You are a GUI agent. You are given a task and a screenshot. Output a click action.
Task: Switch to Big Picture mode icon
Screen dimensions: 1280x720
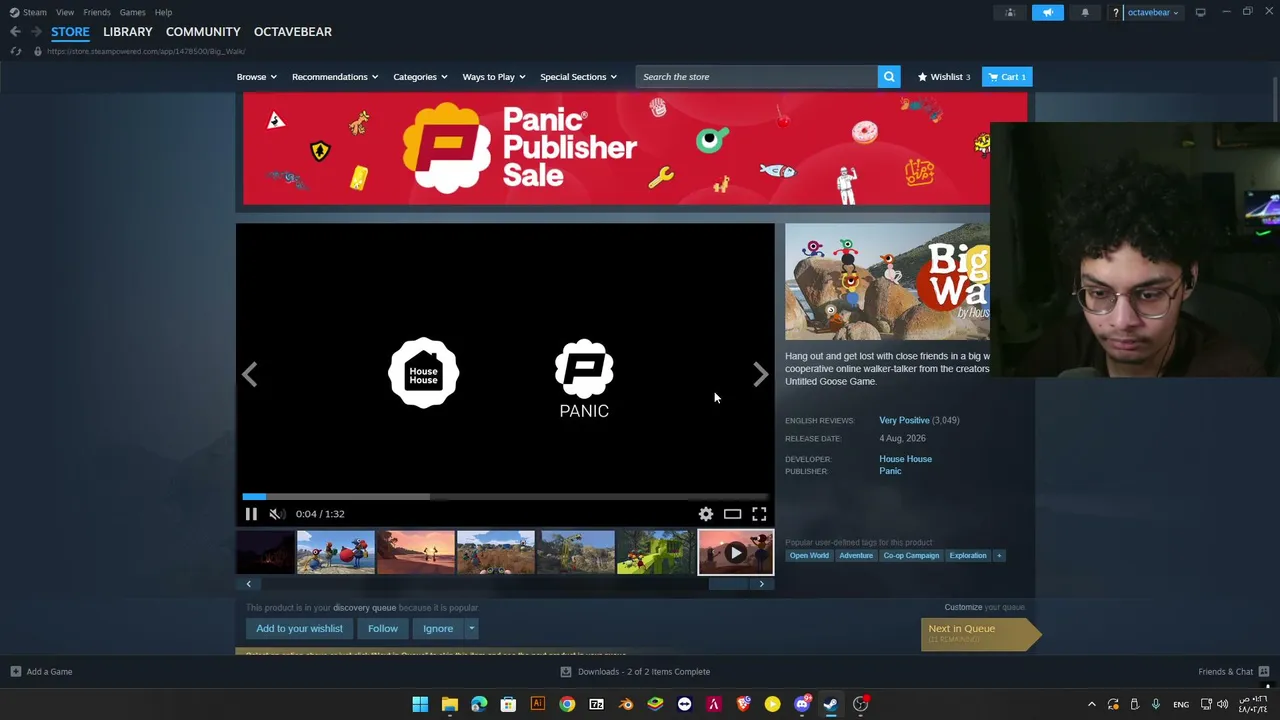coord(1200,12)
